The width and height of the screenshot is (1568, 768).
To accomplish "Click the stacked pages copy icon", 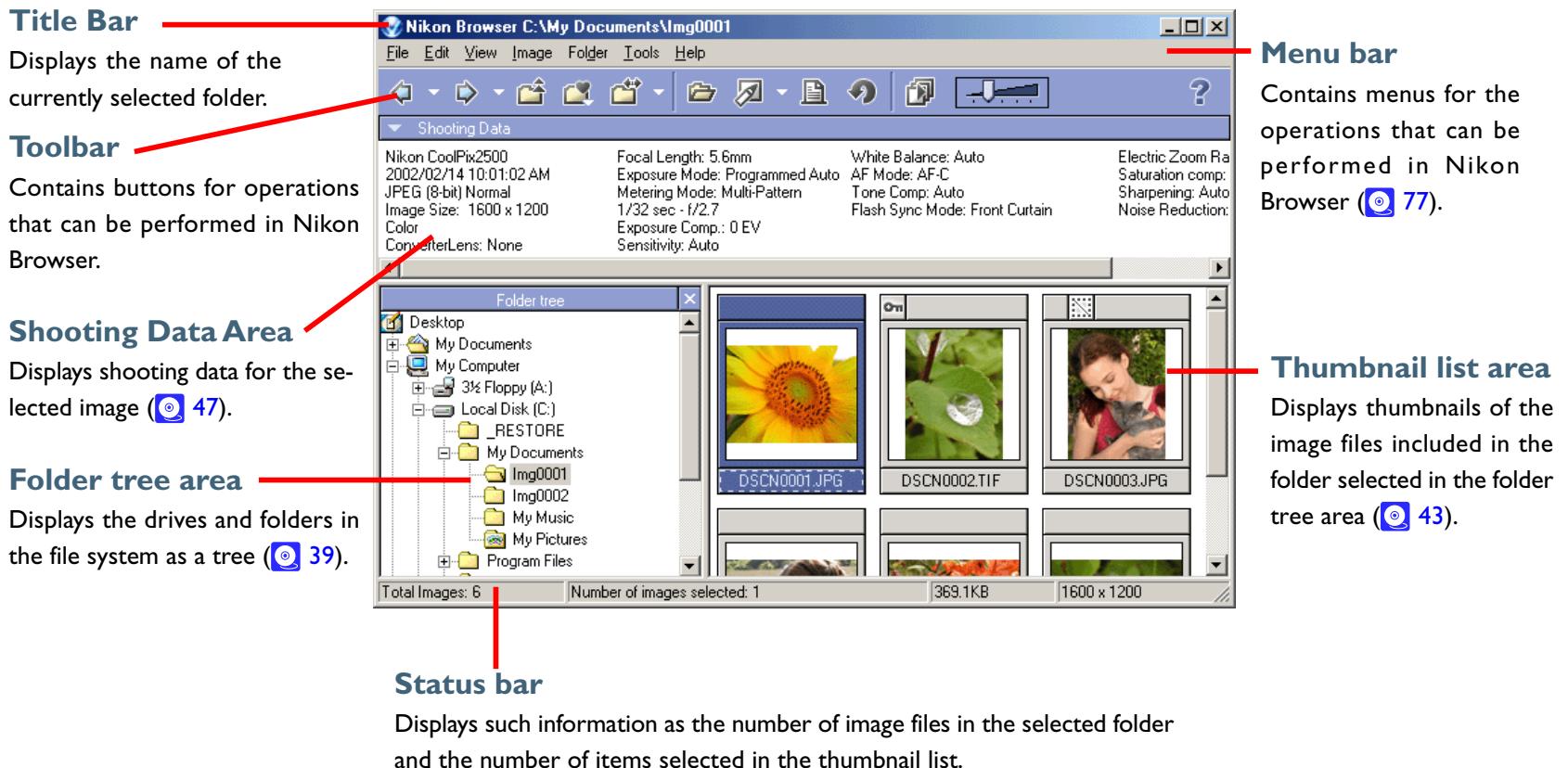I will (x=922, y=92).
